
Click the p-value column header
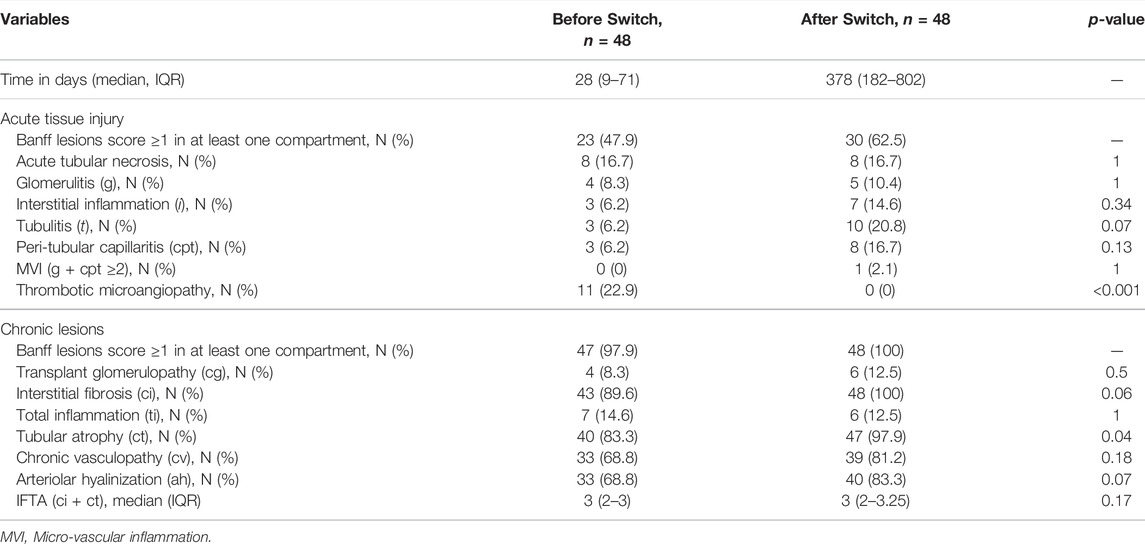1117,20
